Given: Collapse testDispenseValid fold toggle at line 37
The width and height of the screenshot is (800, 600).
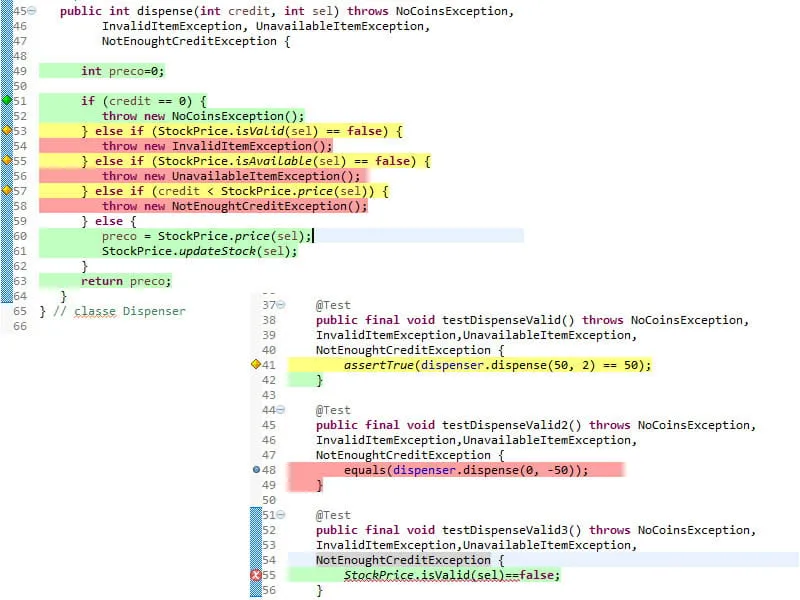Looking at the screenshot, I should click(x=281, y=305).
